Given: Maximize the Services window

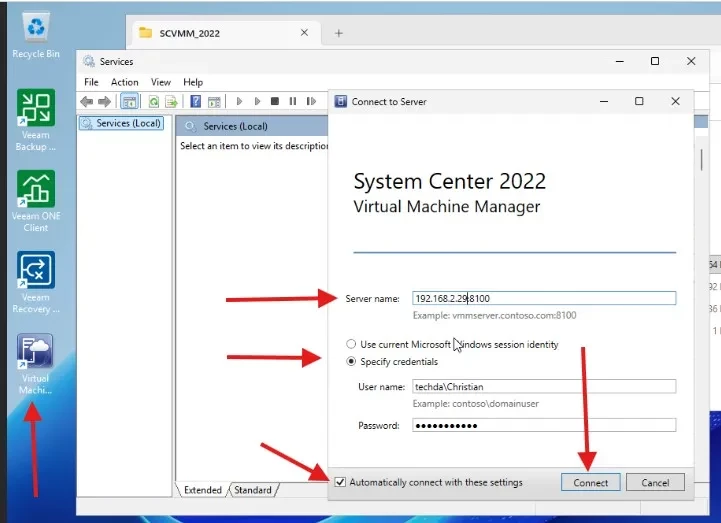Looking at the screenshot, I should [x=655, y=61].
